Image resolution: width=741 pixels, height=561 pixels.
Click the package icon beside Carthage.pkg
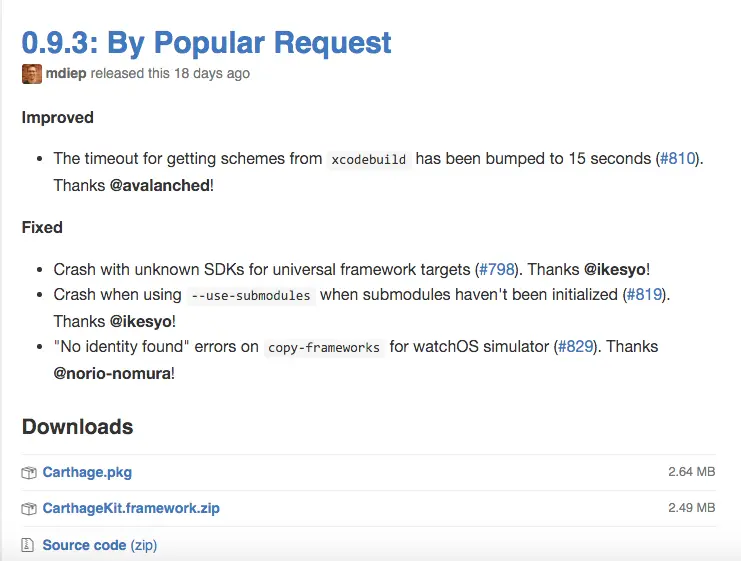tap(29, 472)
